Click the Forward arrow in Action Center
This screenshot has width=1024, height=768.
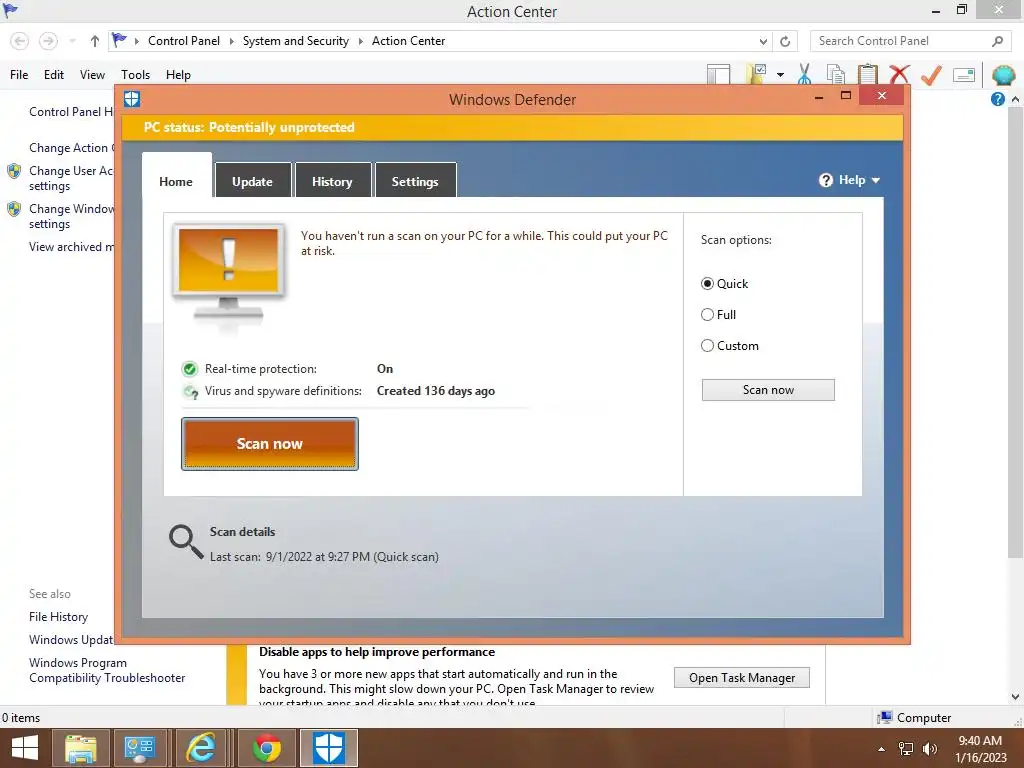tap(48, 41)
